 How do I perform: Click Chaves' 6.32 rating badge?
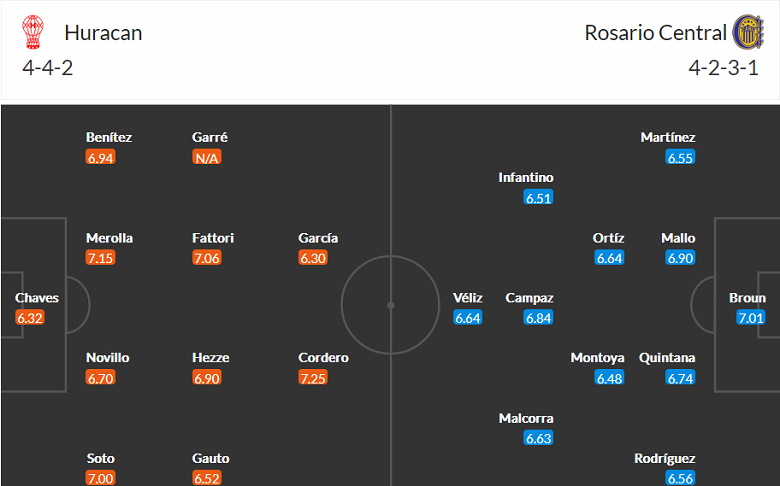click(x=30, y=318)
